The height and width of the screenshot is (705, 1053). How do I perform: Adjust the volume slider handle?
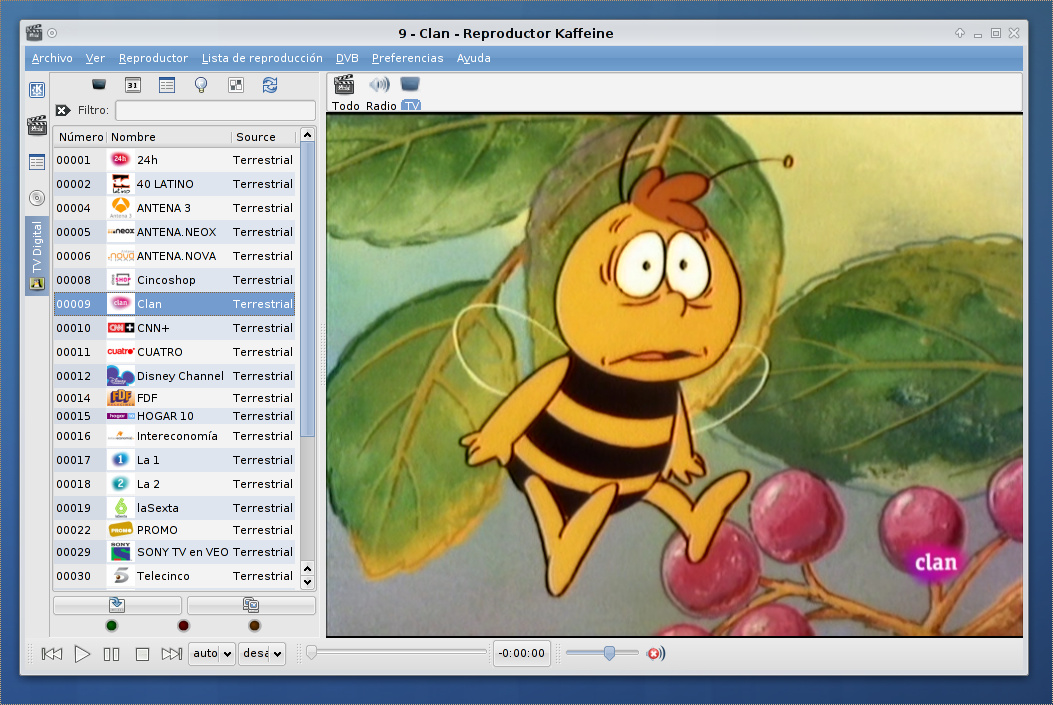(x=609, y=653)
